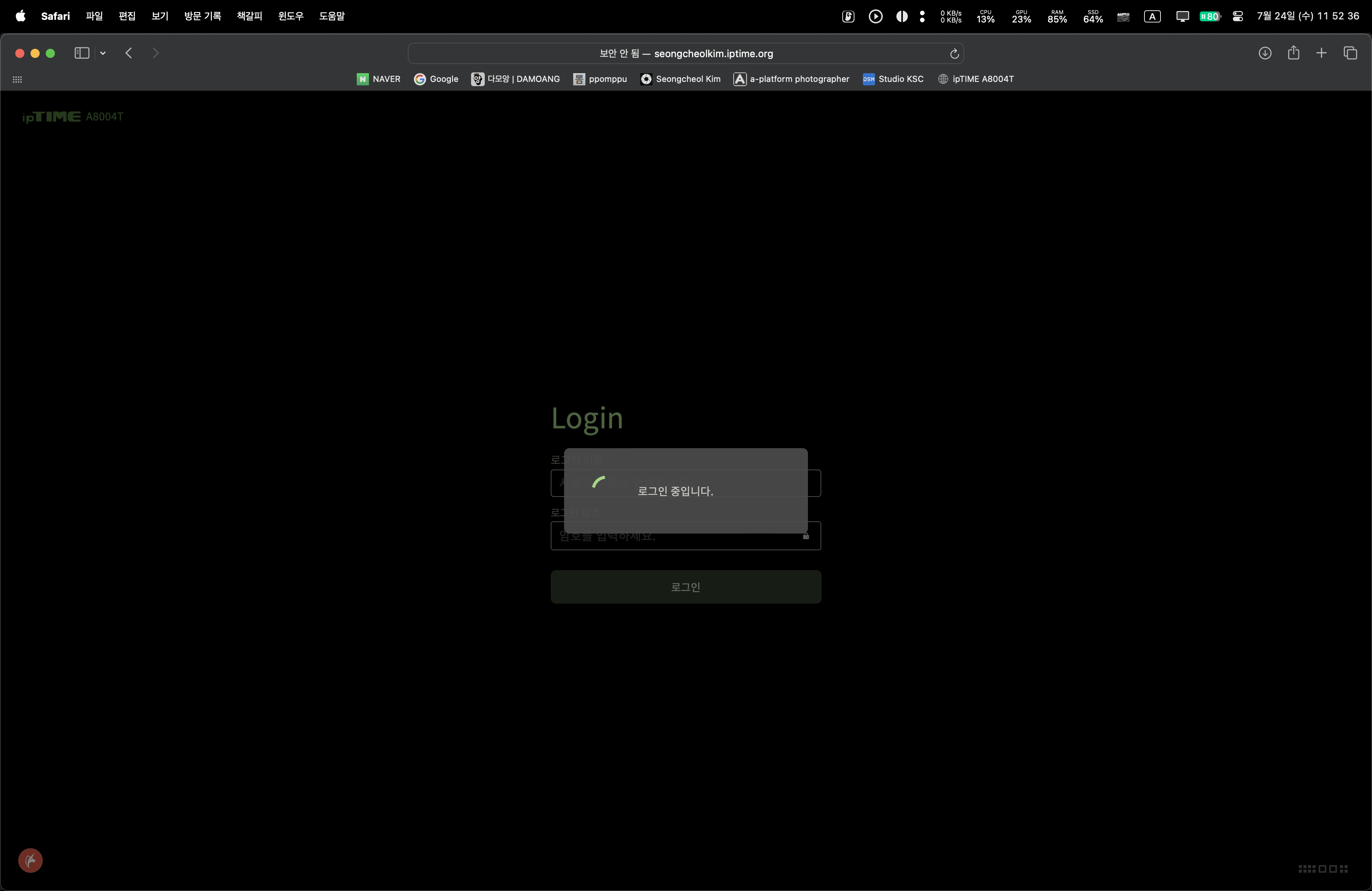Image resolution: width=1372 pixels, height=891 pixels.
Task: Open the network speed KB/s monitor
Action: point(950,16)
